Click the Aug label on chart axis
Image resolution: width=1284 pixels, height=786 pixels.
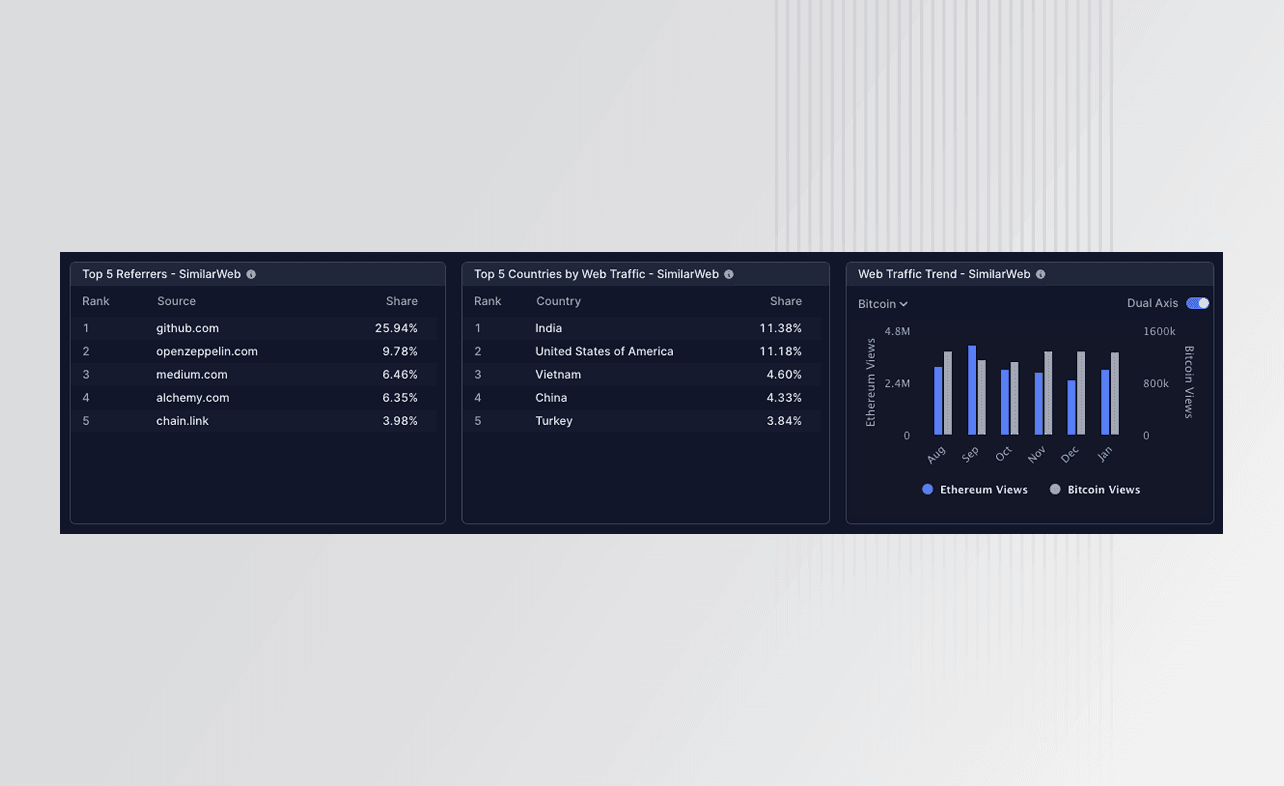point(936,454)
